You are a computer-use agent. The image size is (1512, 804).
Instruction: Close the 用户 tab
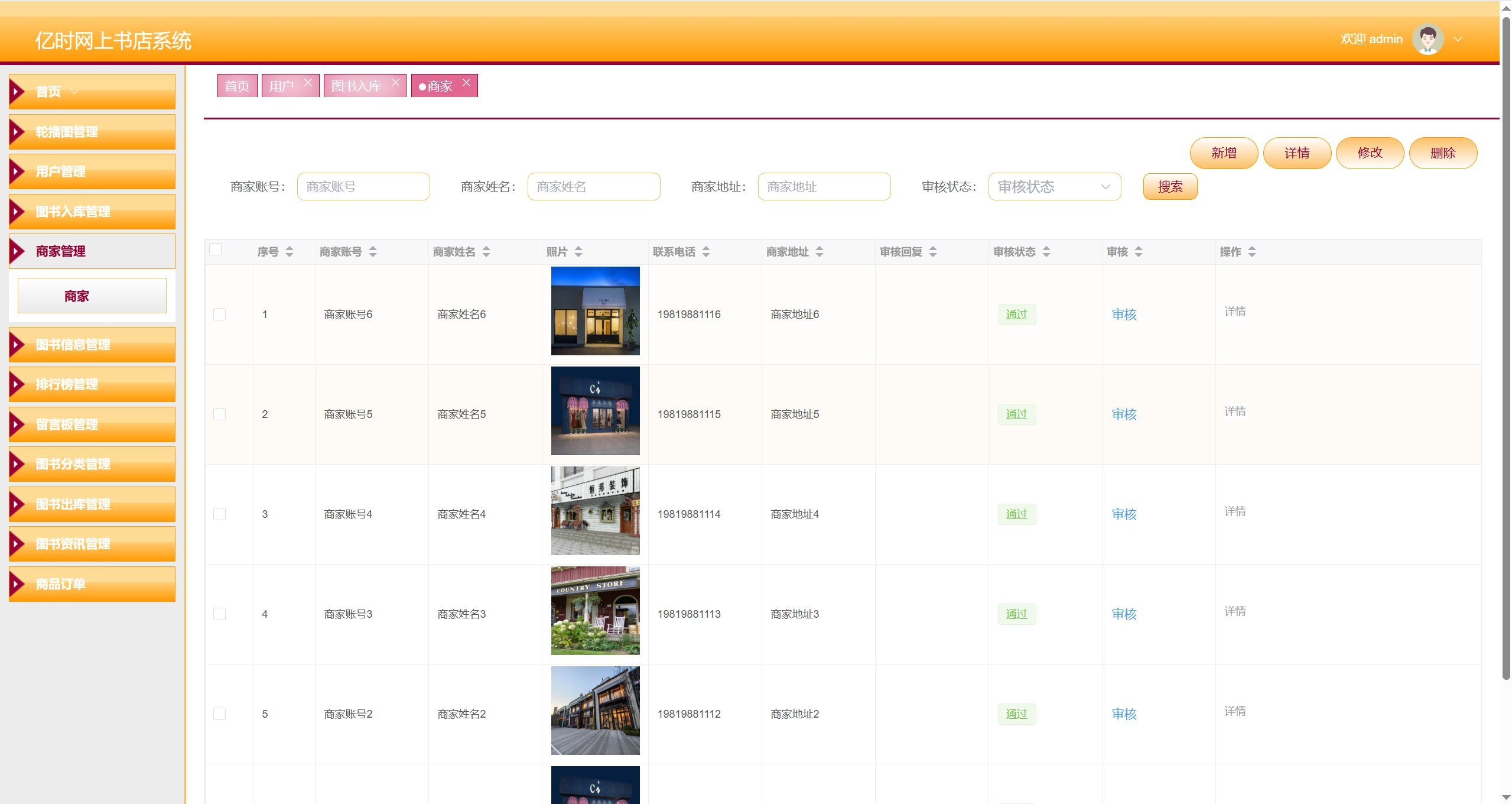(x=308, y=83)
